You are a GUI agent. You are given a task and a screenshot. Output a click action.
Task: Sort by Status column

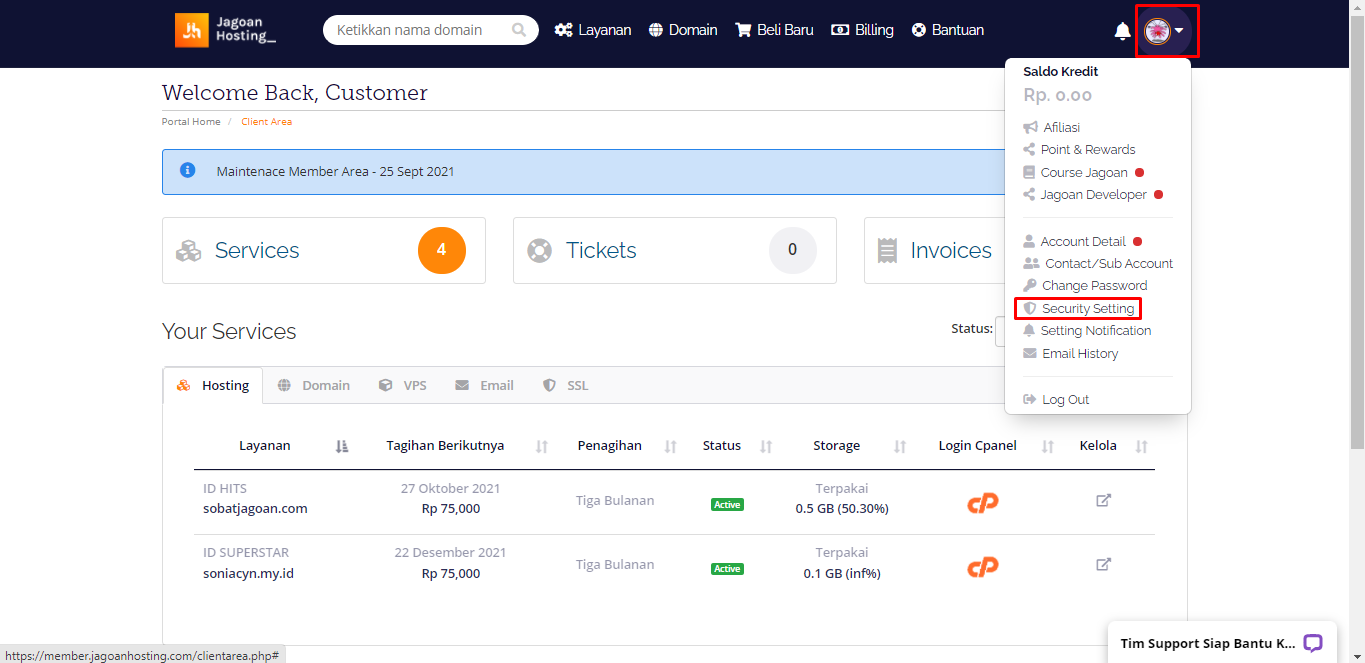[766, 446]
